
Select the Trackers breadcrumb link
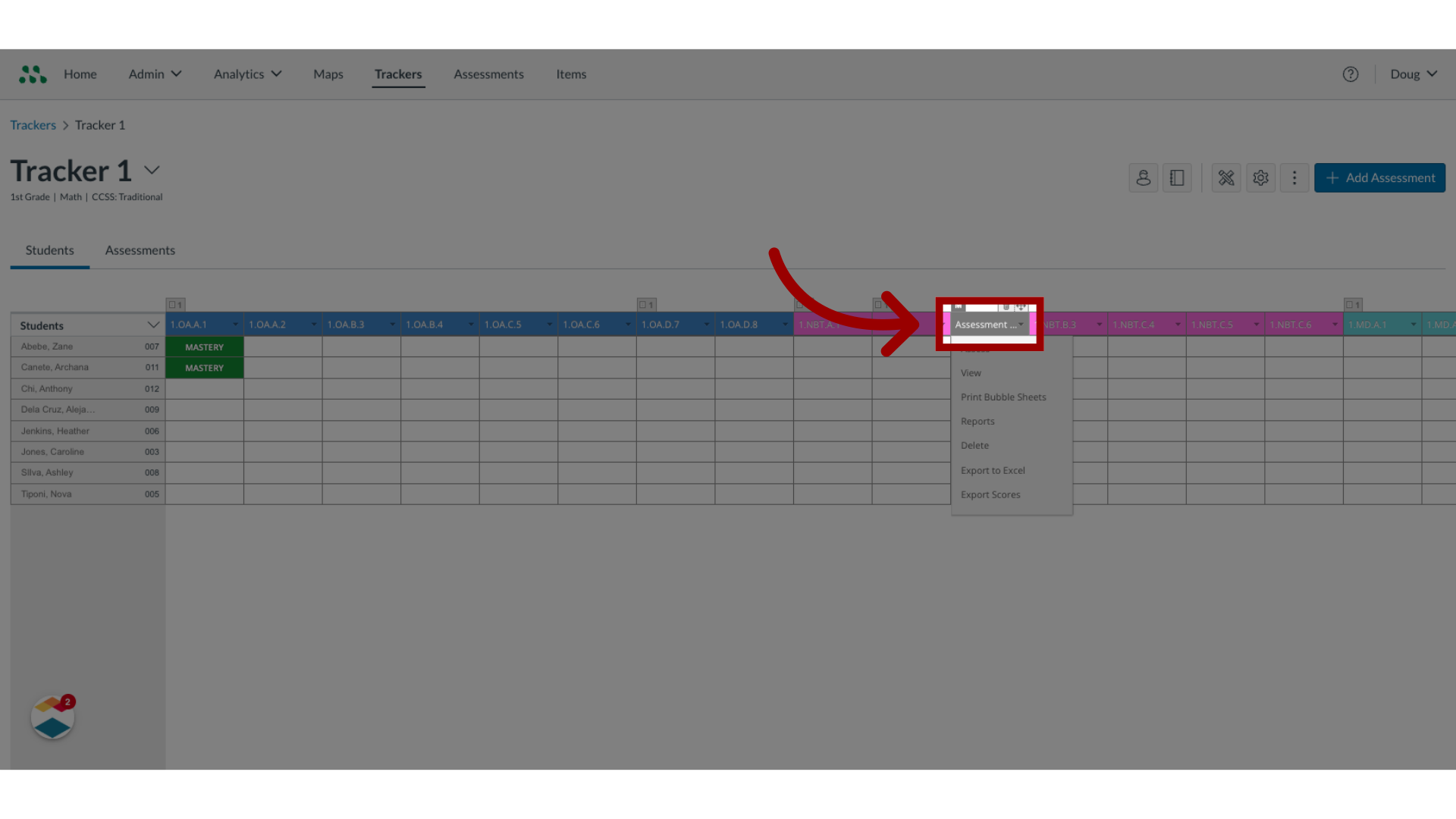(x=33, y=124)
